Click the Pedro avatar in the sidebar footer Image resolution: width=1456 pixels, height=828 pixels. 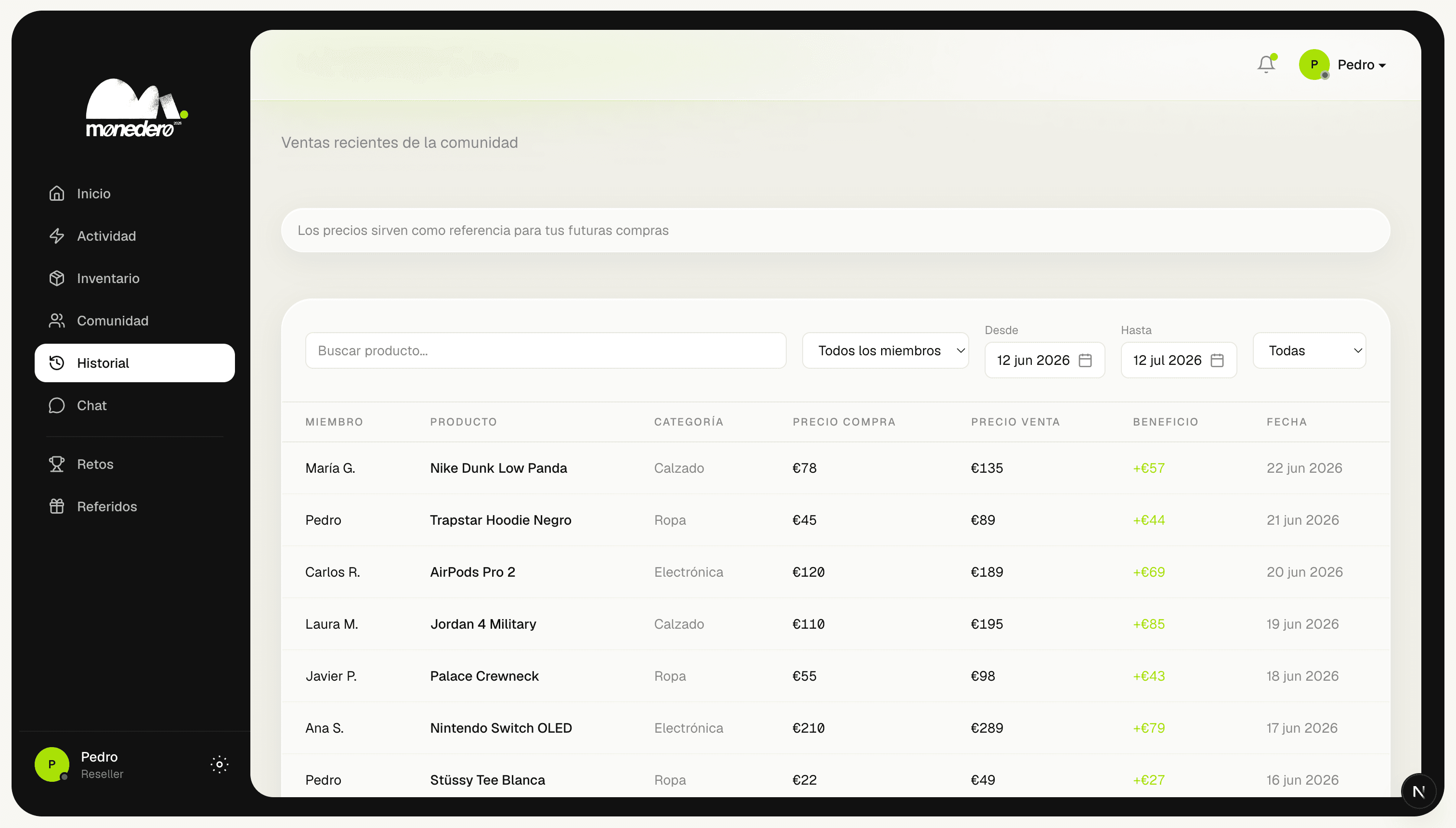click(52, 764)
